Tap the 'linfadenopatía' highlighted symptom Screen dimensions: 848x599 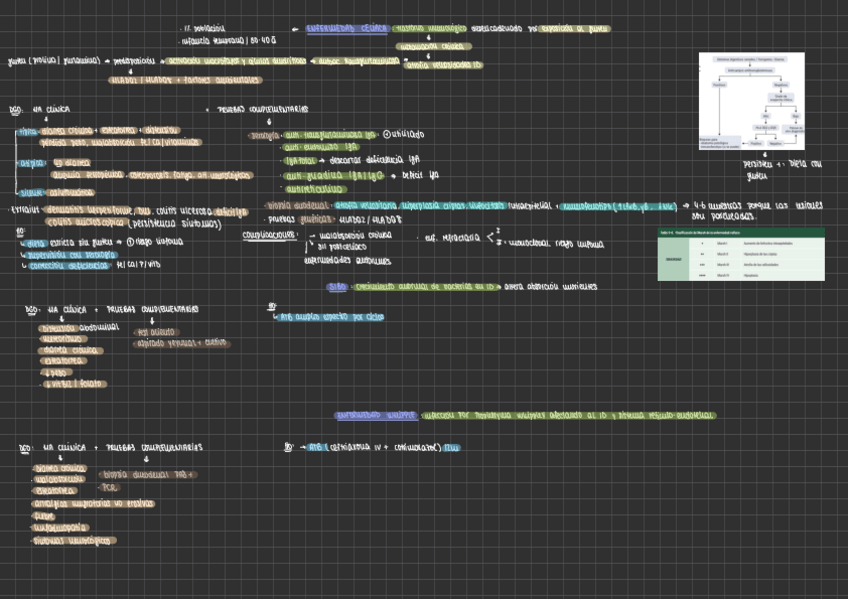[60, 528]
